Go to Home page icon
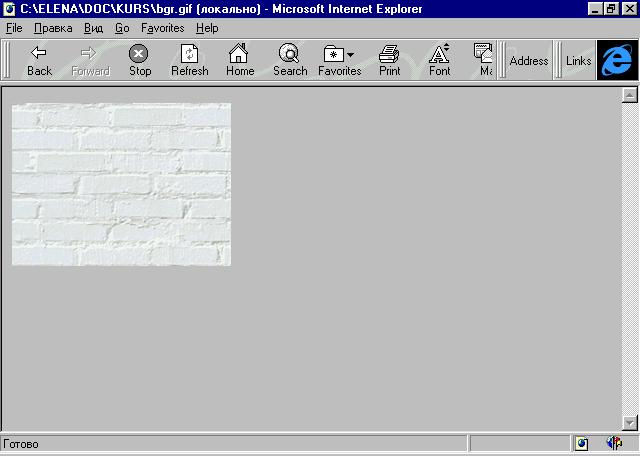 pyautogui.click(x=240, y=60)
